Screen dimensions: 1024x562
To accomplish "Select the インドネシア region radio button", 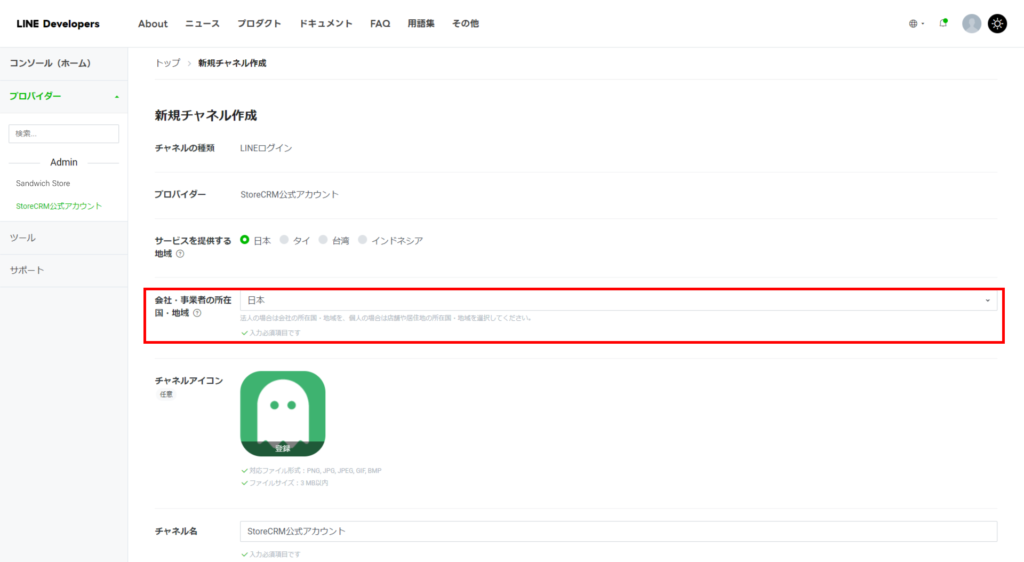I will pyautogui.click(x=362, y=240).
